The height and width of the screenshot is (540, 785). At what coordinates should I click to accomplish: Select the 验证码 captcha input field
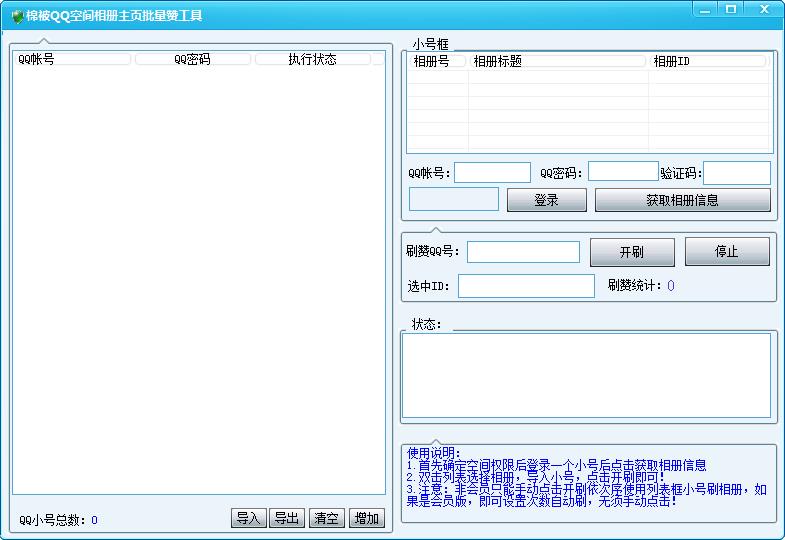(x=737, y=173)
